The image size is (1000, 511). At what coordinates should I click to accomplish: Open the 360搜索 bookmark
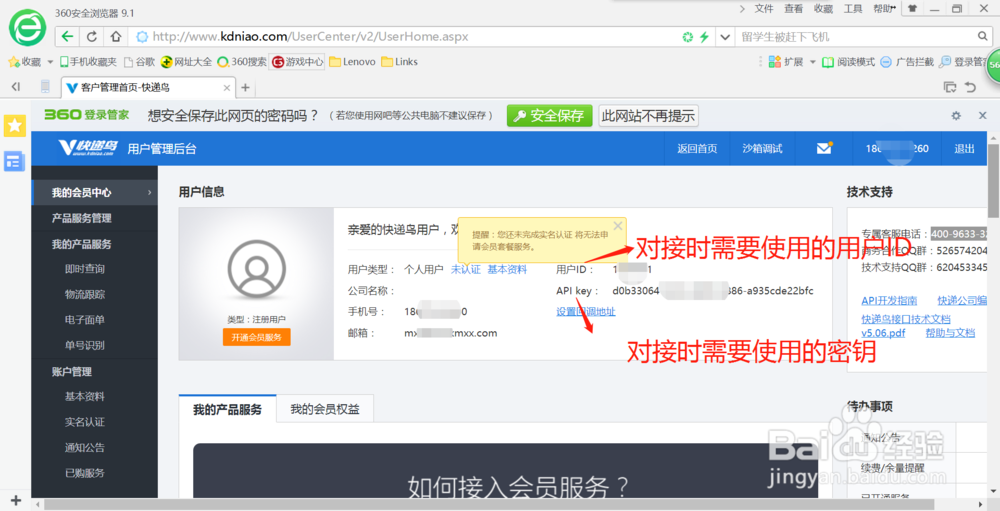coord(242,62)
